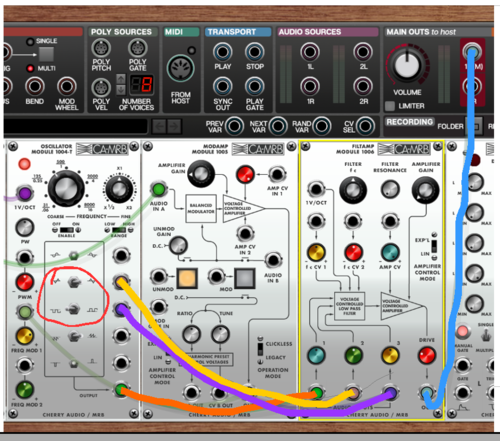Click the red DRIVE knob
The height and width of the screenshot is (441, 500).
pyautogui.click(x=427, y=355)
